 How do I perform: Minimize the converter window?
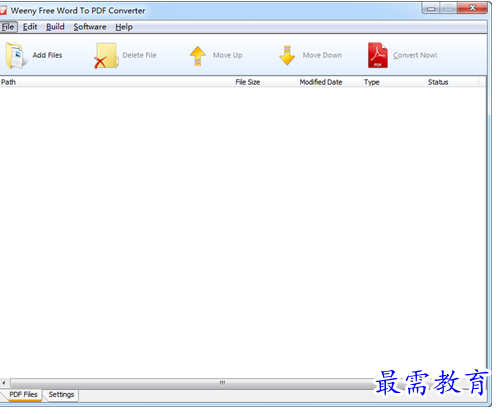pyautogui.click(x=431, y=8)
